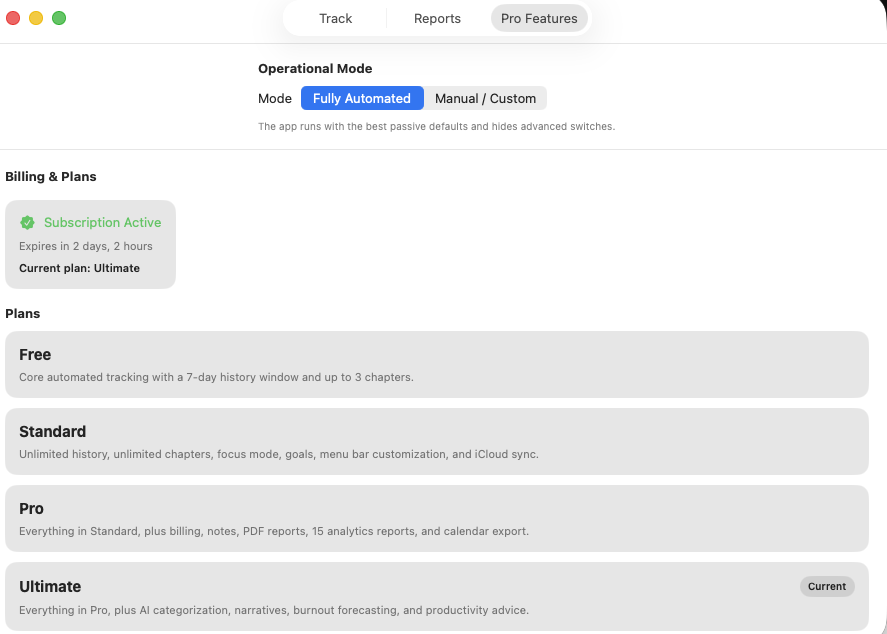Click the Free plan description text

[x=216, y=377]
